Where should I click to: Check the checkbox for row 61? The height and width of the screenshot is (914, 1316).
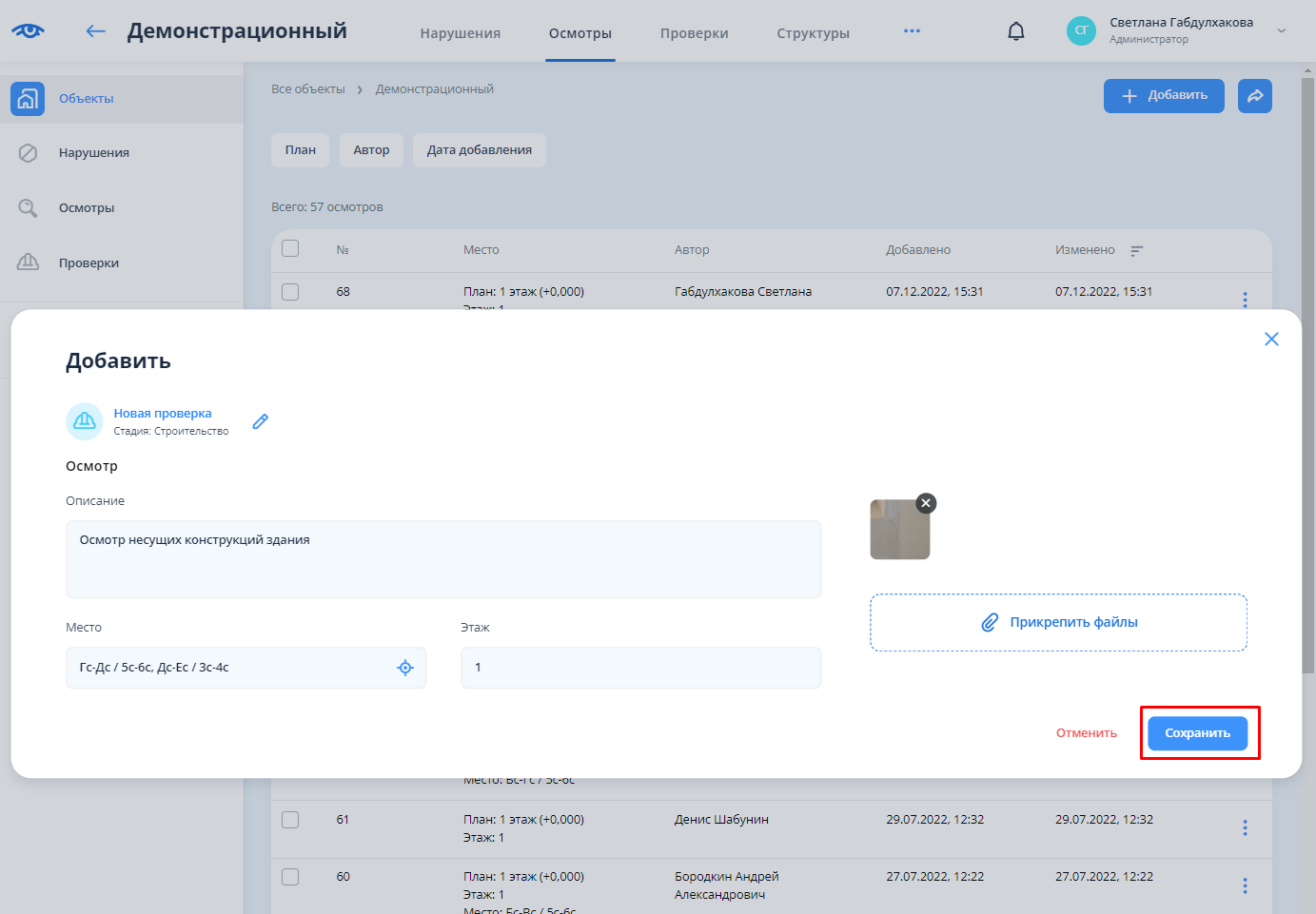[290, 820]
